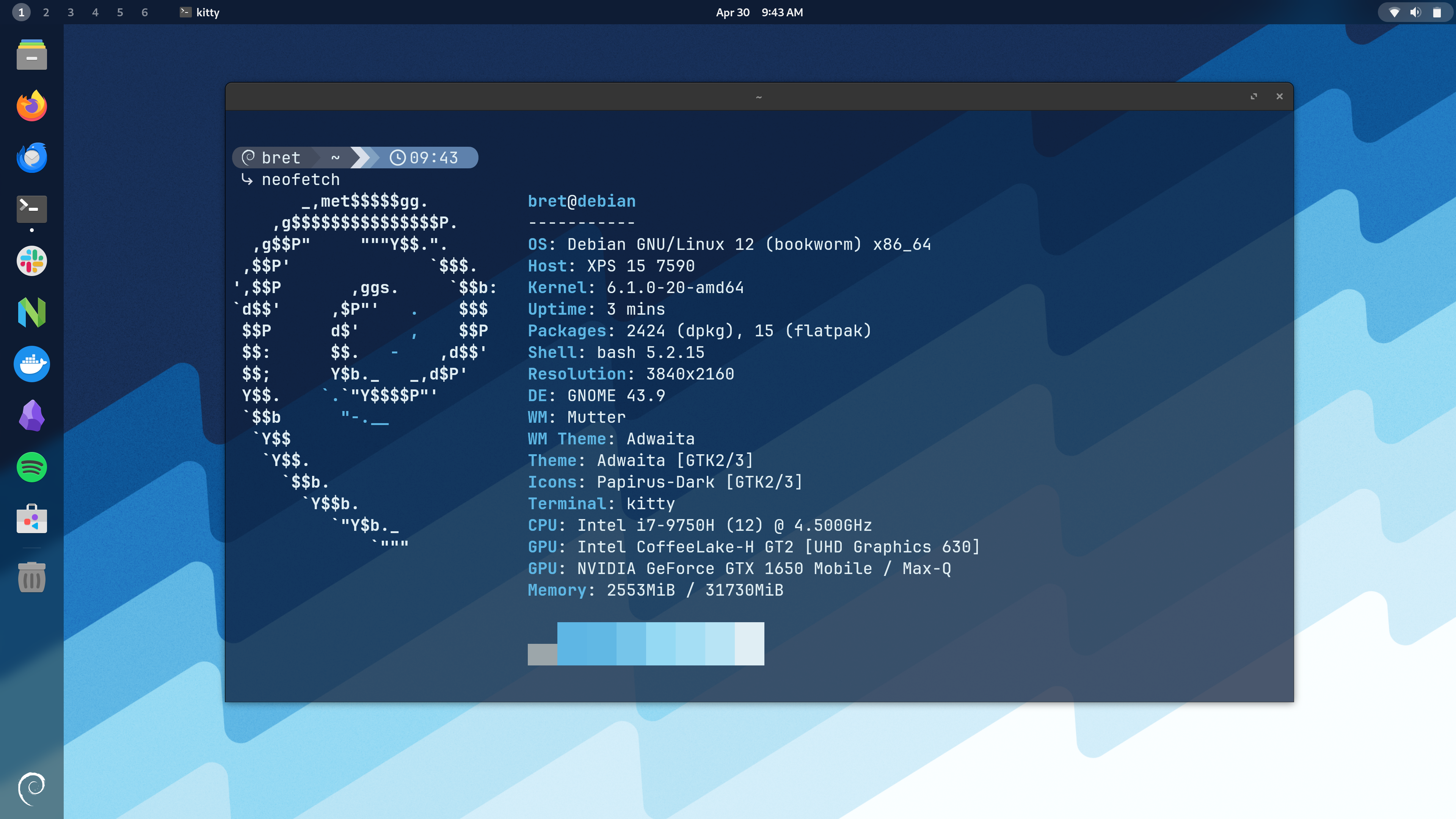Click the white last block of neofetch palette
Screen dimensions: 1456x819
click(x=750, y=643)
